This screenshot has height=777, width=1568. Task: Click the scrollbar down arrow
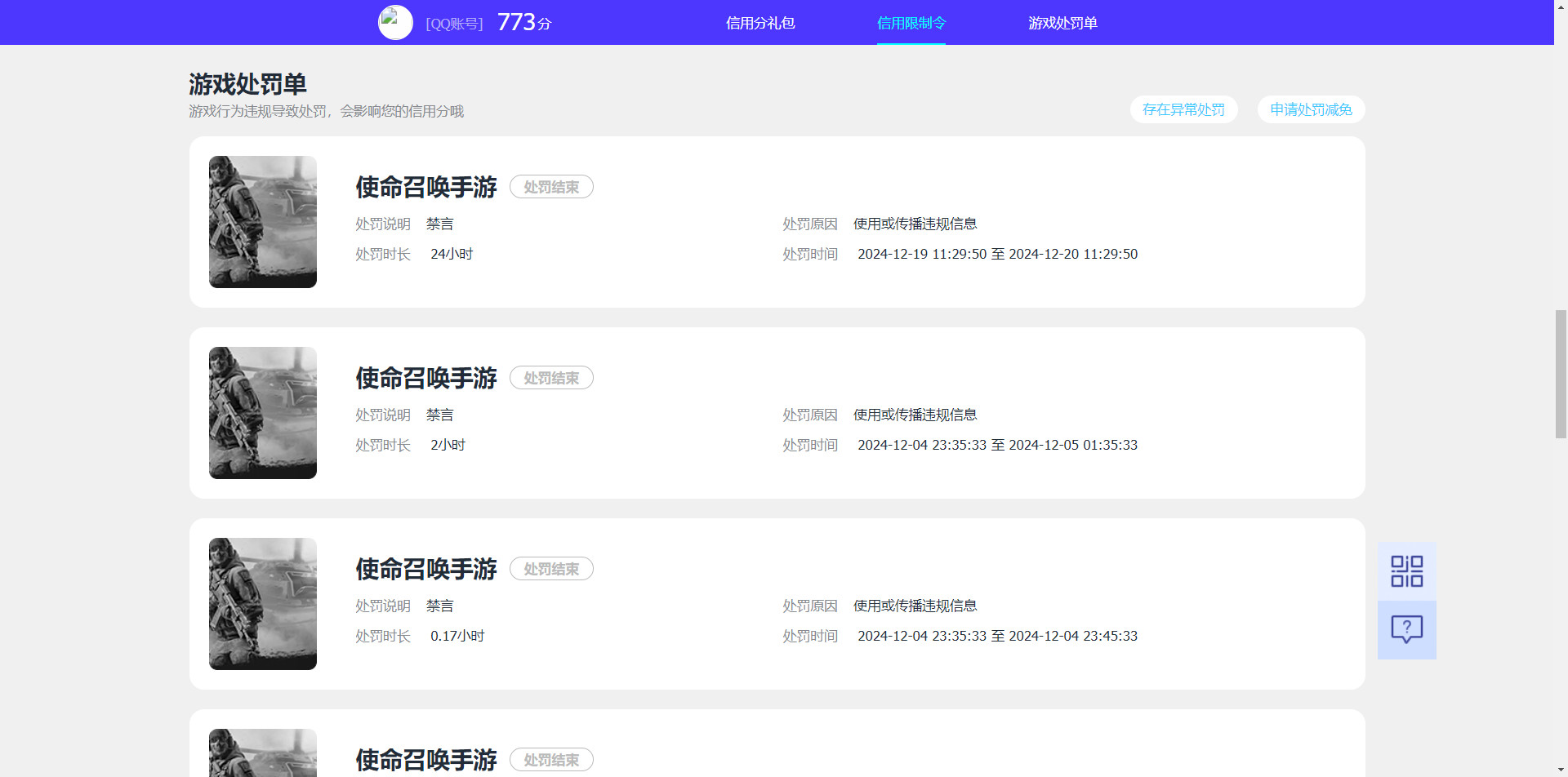pyautogui.click(x=1561, y=770)
